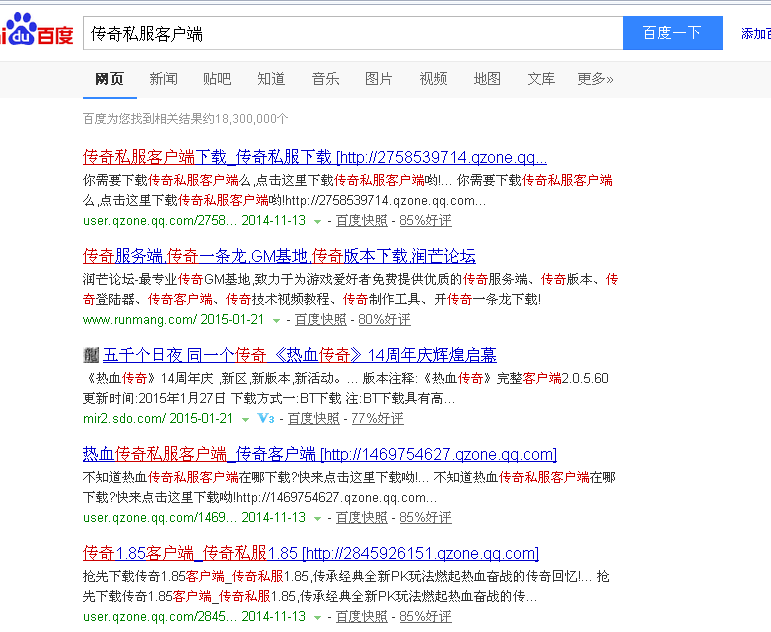The height and width of the screenshot is (632, 771).
Task: Focus the search box containing 传奇私服客户端
Action: click(353, 33)
